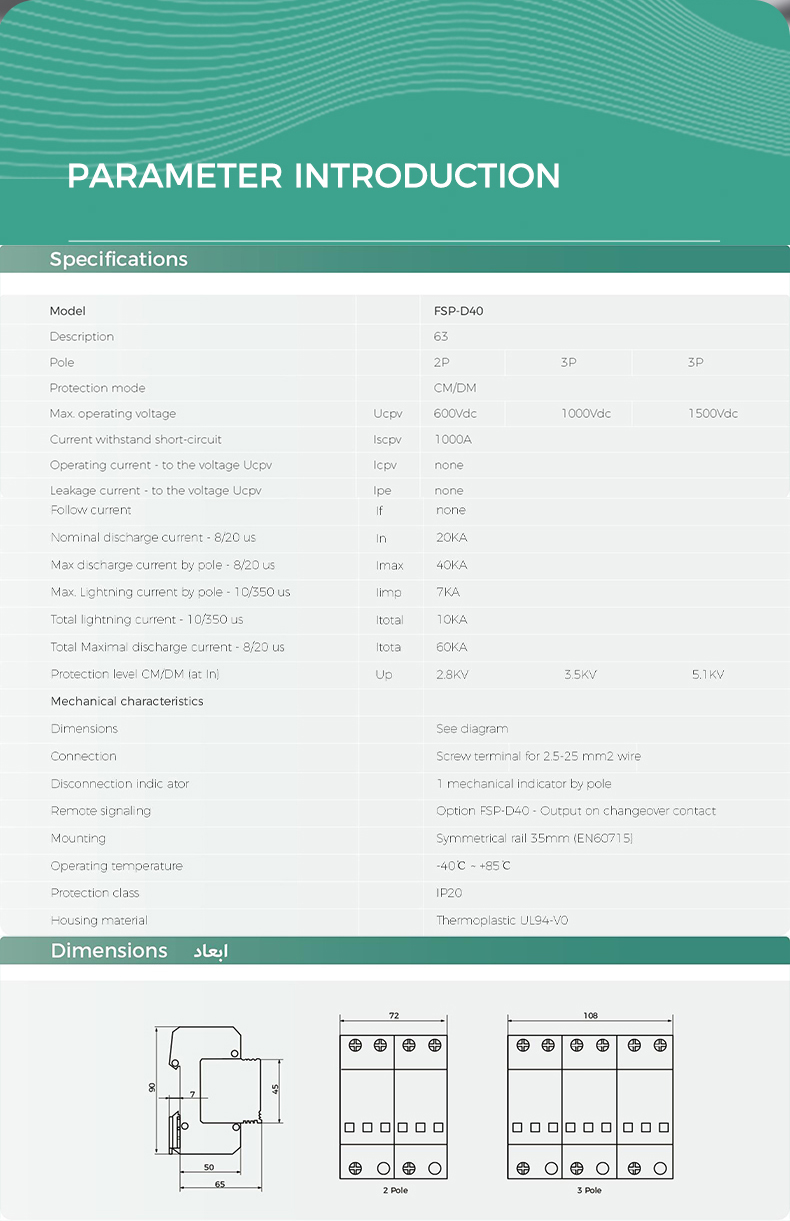Click the -40℃ ~ +85℃ temperature value

473,866
